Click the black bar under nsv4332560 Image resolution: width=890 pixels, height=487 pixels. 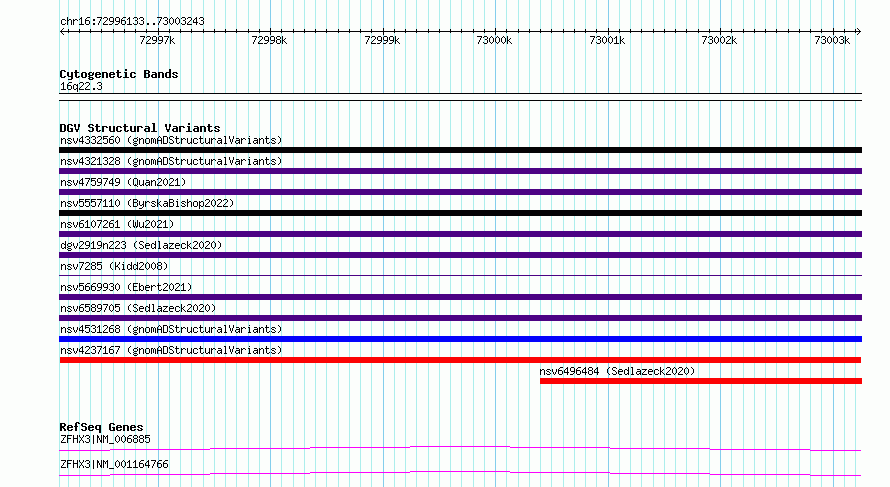click(460, 150)
